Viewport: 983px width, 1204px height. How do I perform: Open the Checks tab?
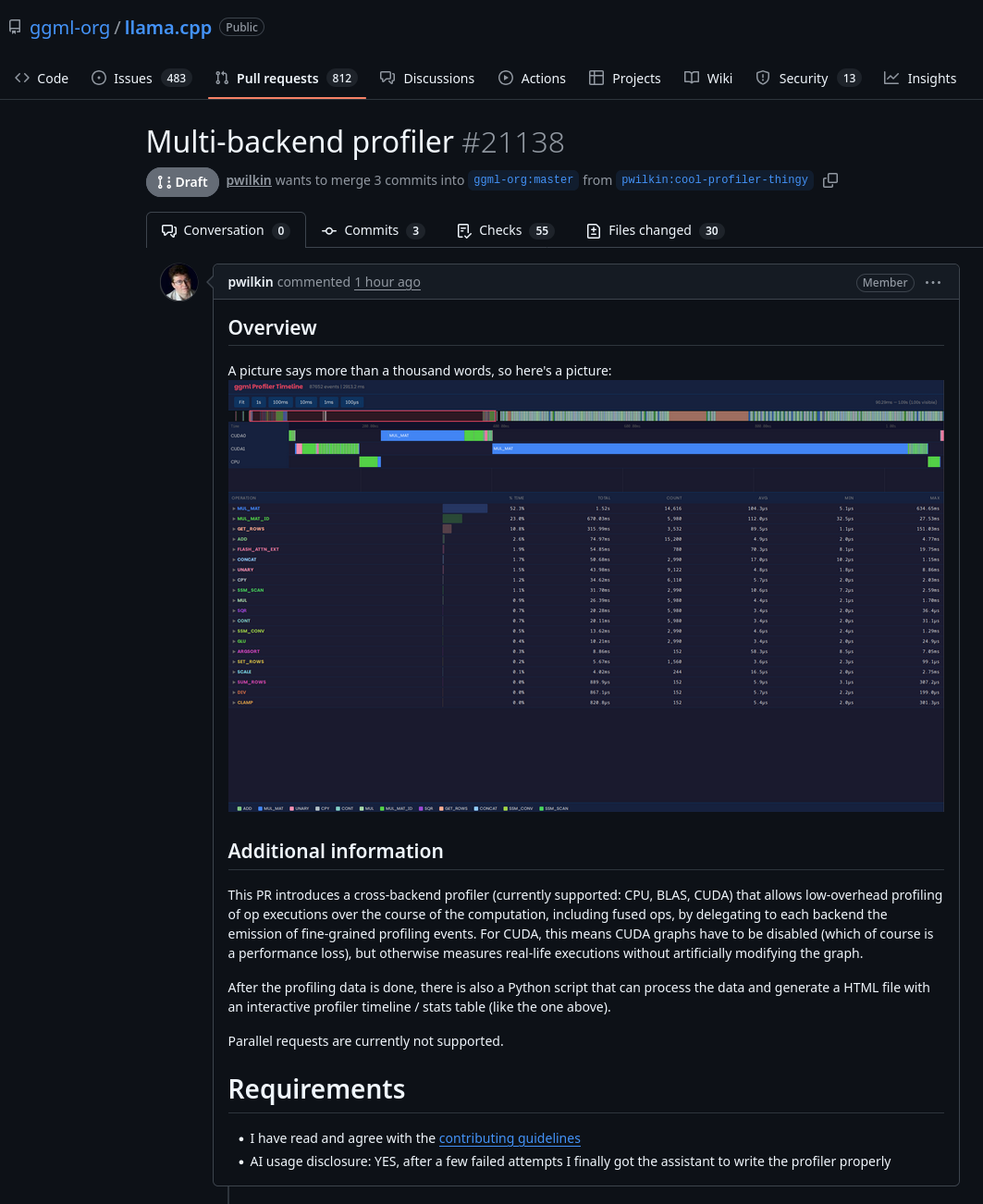click(x=505, y=230)
